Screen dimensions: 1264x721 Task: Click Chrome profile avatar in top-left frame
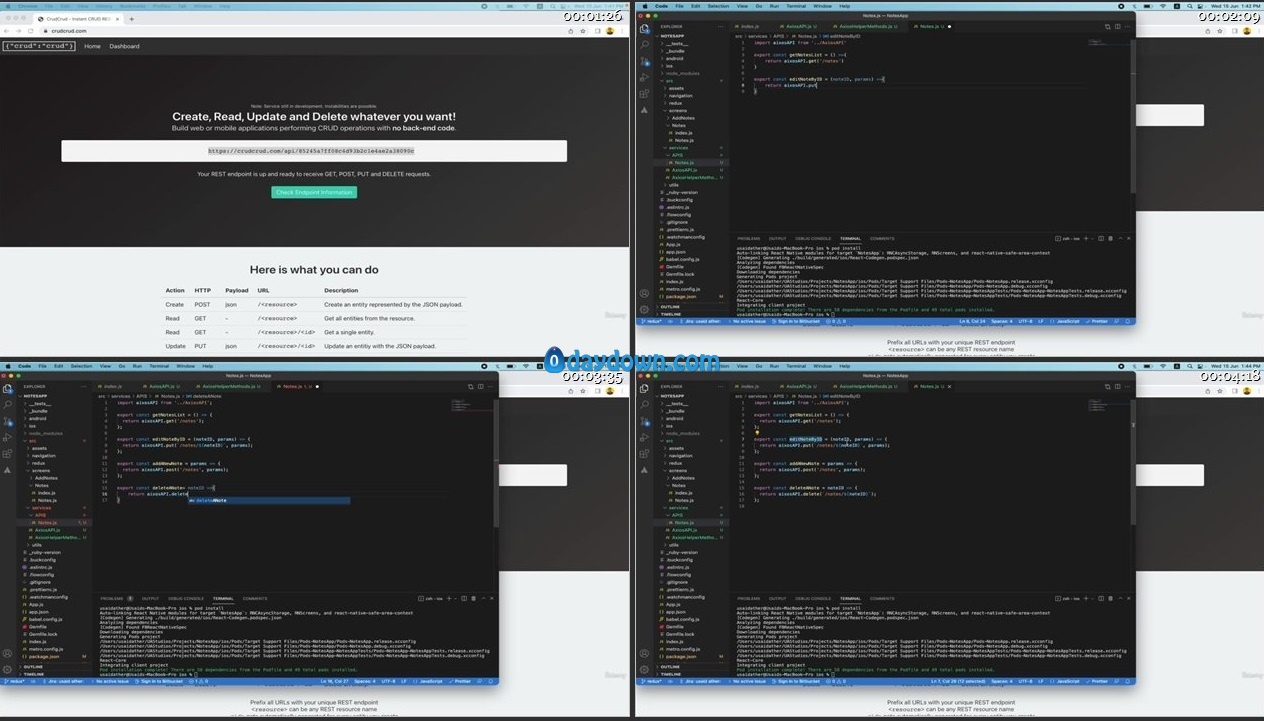click(610, 31)
